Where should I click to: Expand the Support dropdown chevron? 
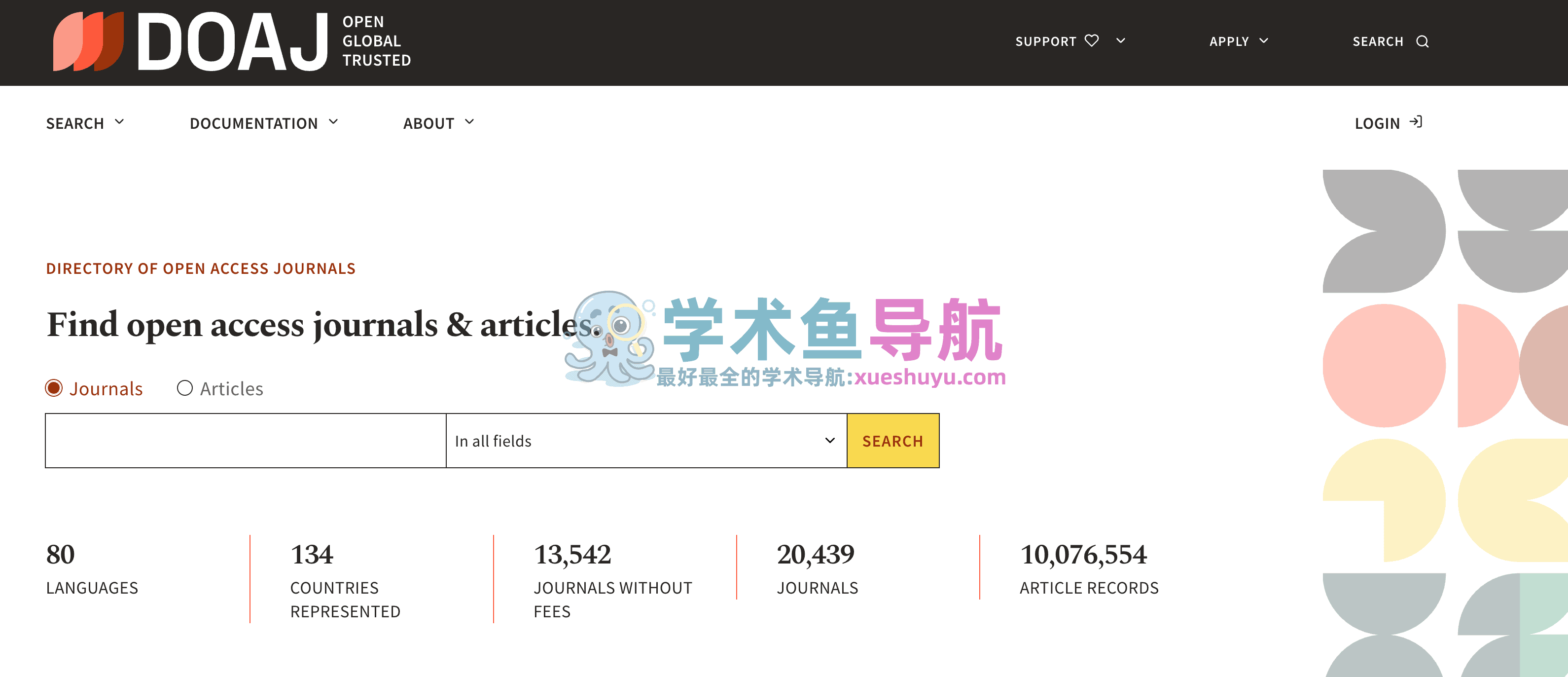(x=1121, y=41)
